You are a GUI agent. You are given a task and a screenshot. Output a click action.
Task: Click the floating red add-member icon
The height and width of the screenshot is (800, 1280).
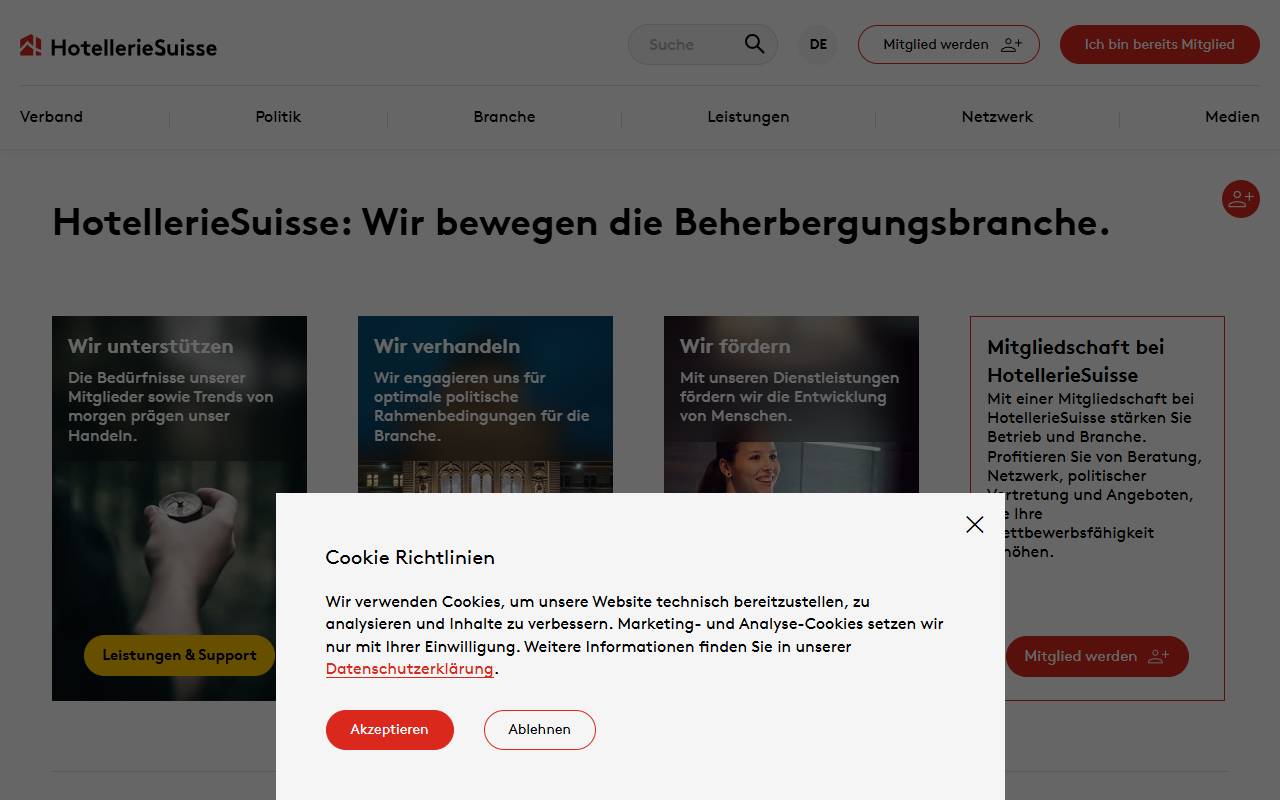1240,199
